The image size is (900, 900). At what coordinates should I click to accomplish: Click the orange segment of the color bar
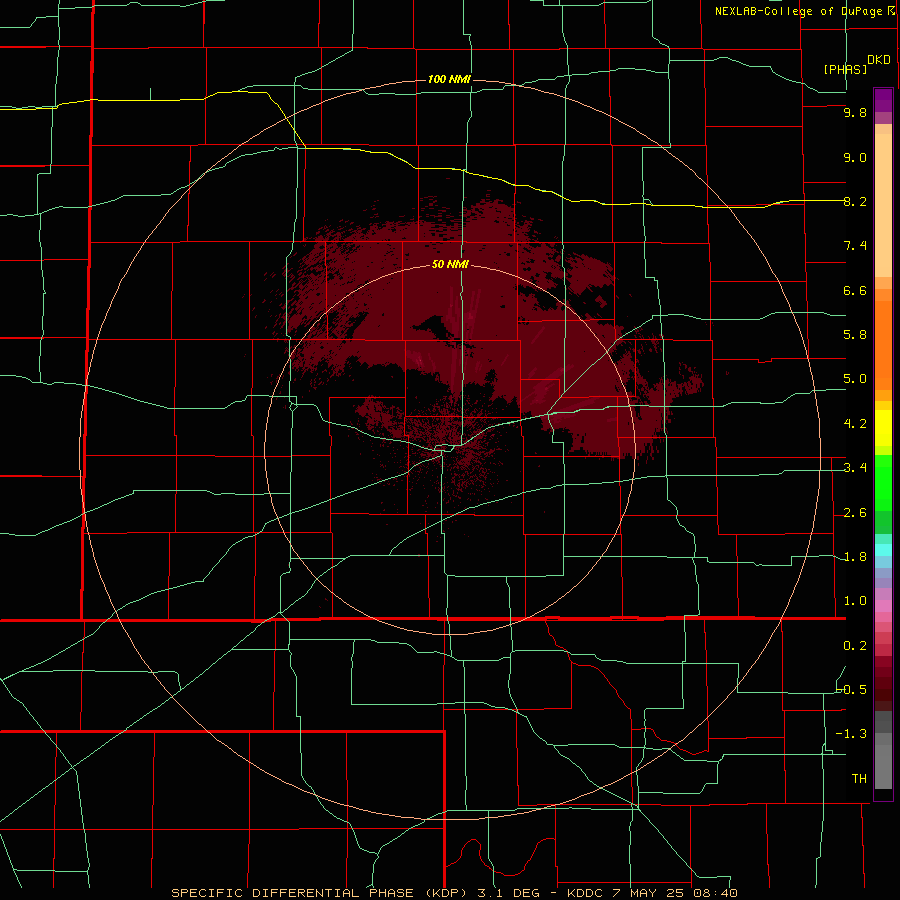click(883, 346)
